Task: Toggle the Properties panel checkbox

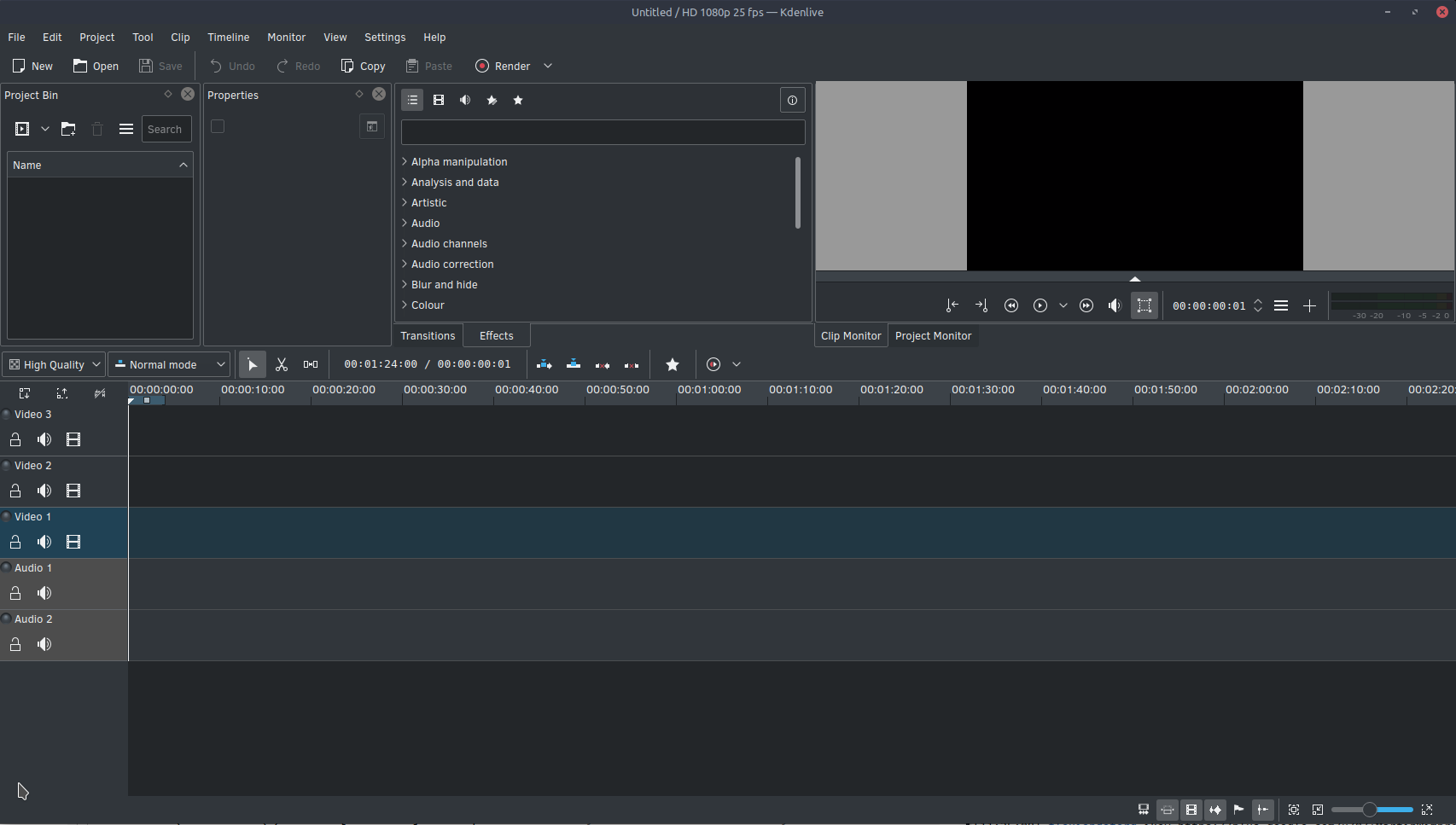Action: [218, 126]
